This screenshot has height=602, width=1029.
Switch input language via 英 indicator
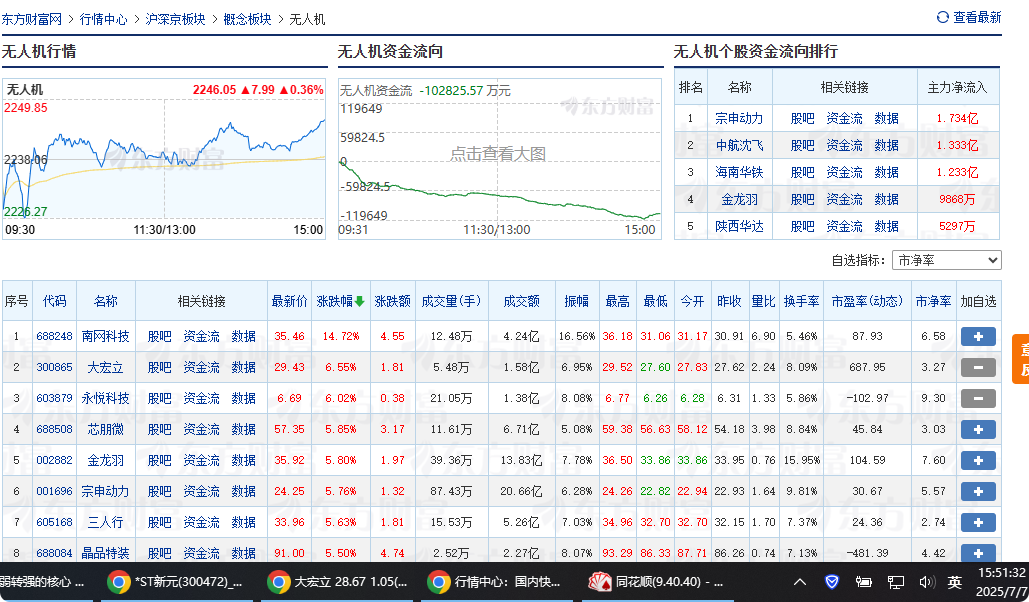tap(955, 582)
